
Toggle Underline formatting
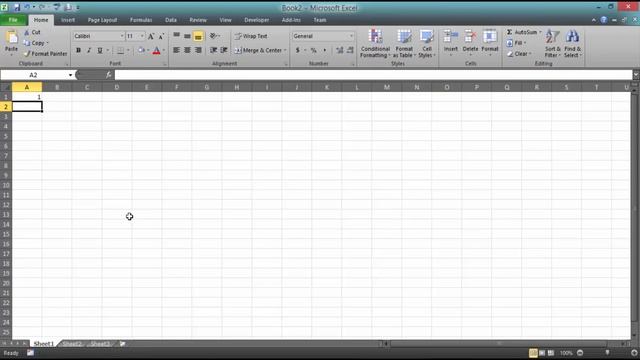(x=100, y=51)
